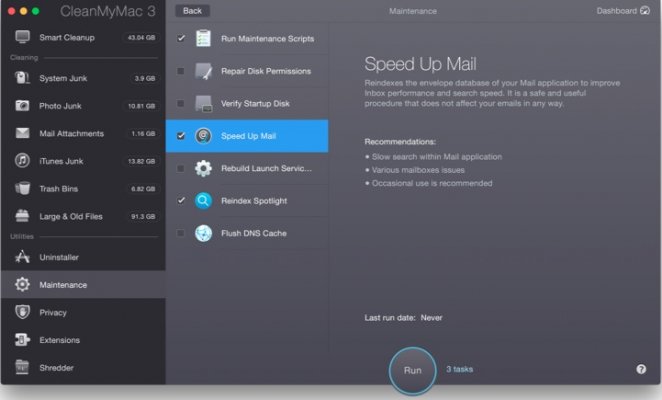Uncheck the Speed Up Mail checkbox
This screenshot has height=400, width=662.
click(181, 136)
